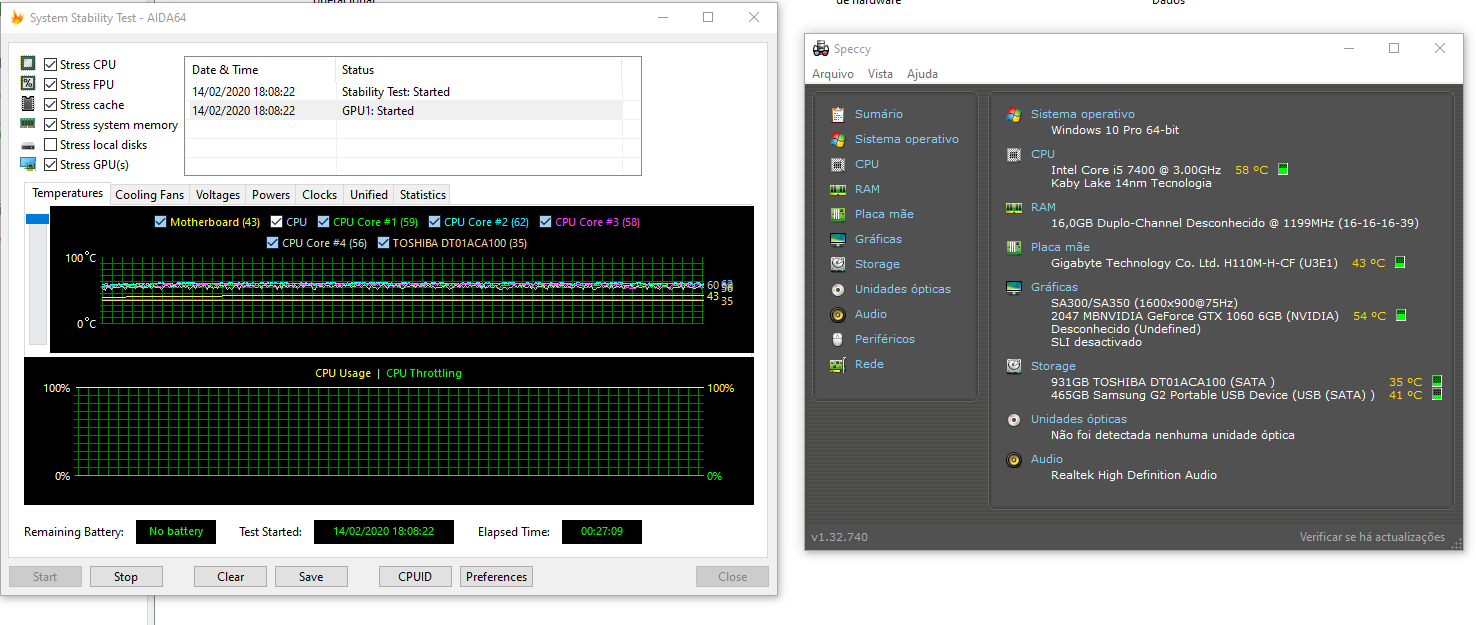
Task: Click the Stress GPU(s) monitor icon
Action: 28,164
